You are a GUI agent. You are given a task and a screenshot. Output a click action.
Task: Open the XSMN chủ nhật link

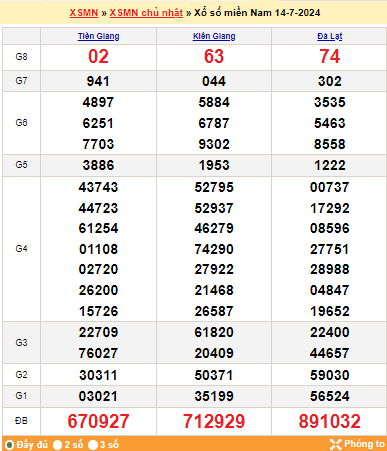tap(146, 13)
